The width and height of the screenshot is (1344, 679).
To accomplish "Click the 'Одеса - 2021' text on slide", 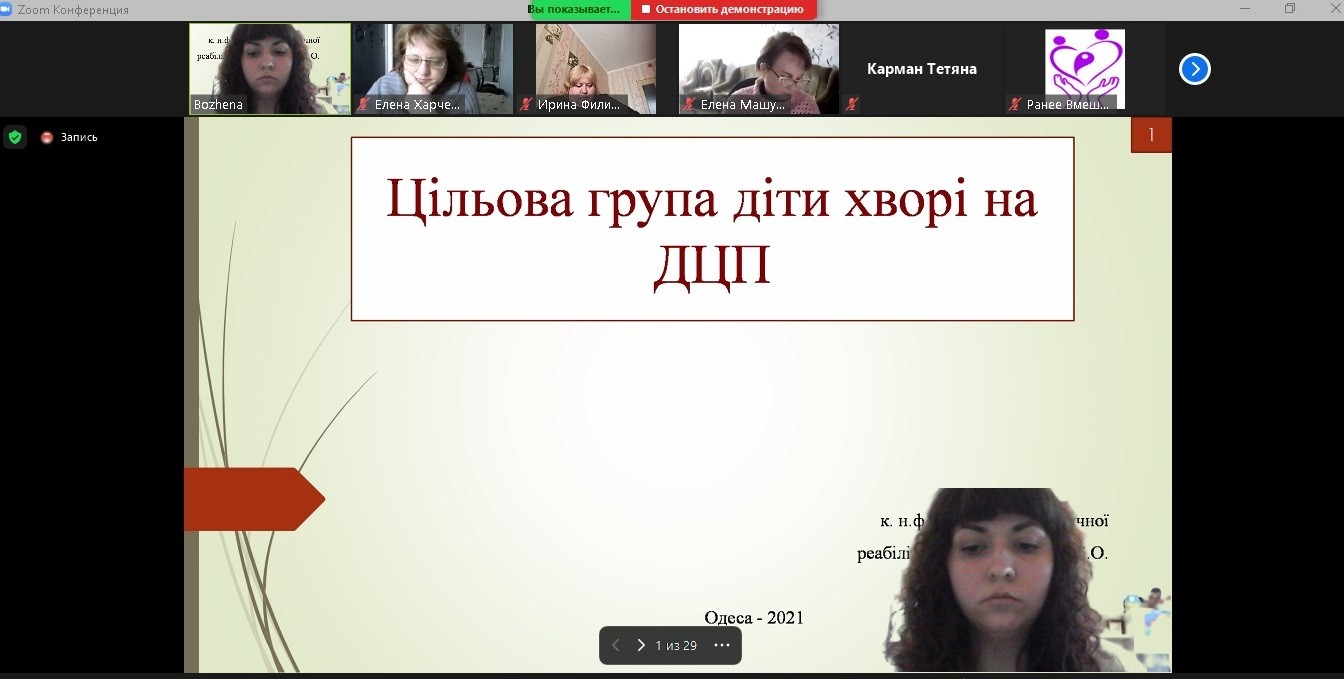I will pyautogui.click(x=754, y=618).
